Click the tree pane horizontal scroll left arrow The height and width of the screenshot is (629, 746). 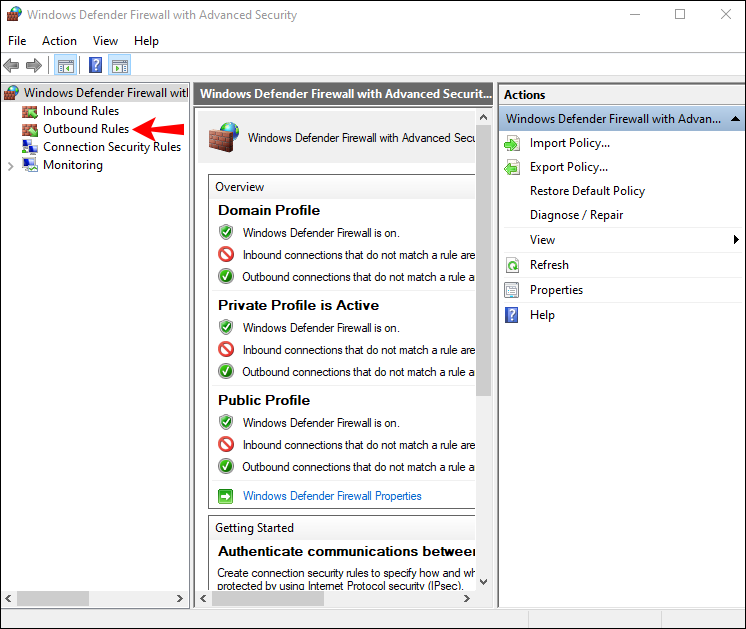point(9,599)
